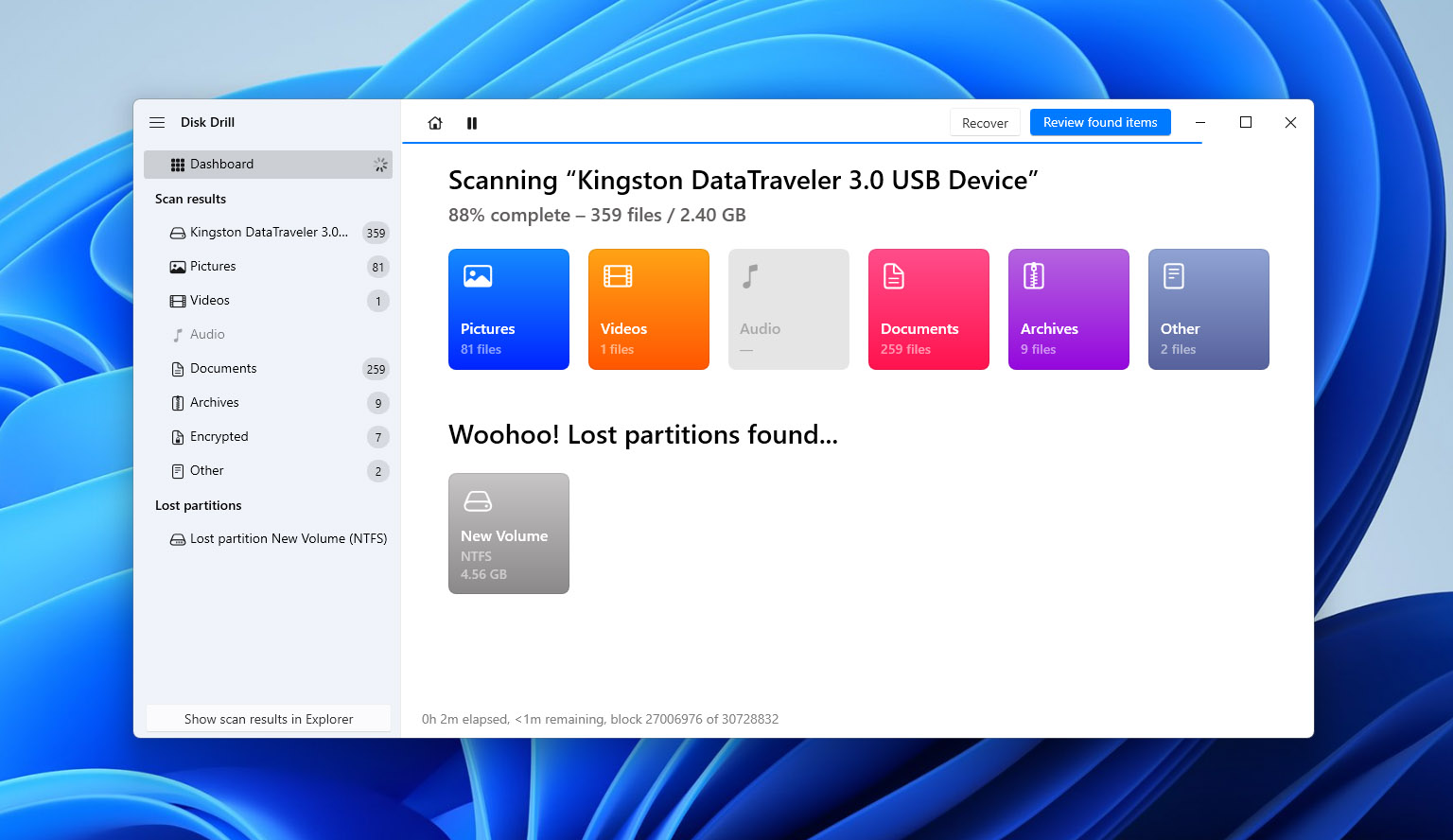Go to Home via the house icon
The height and width of the screenshot is (840, 1453).
coord(435,123)
